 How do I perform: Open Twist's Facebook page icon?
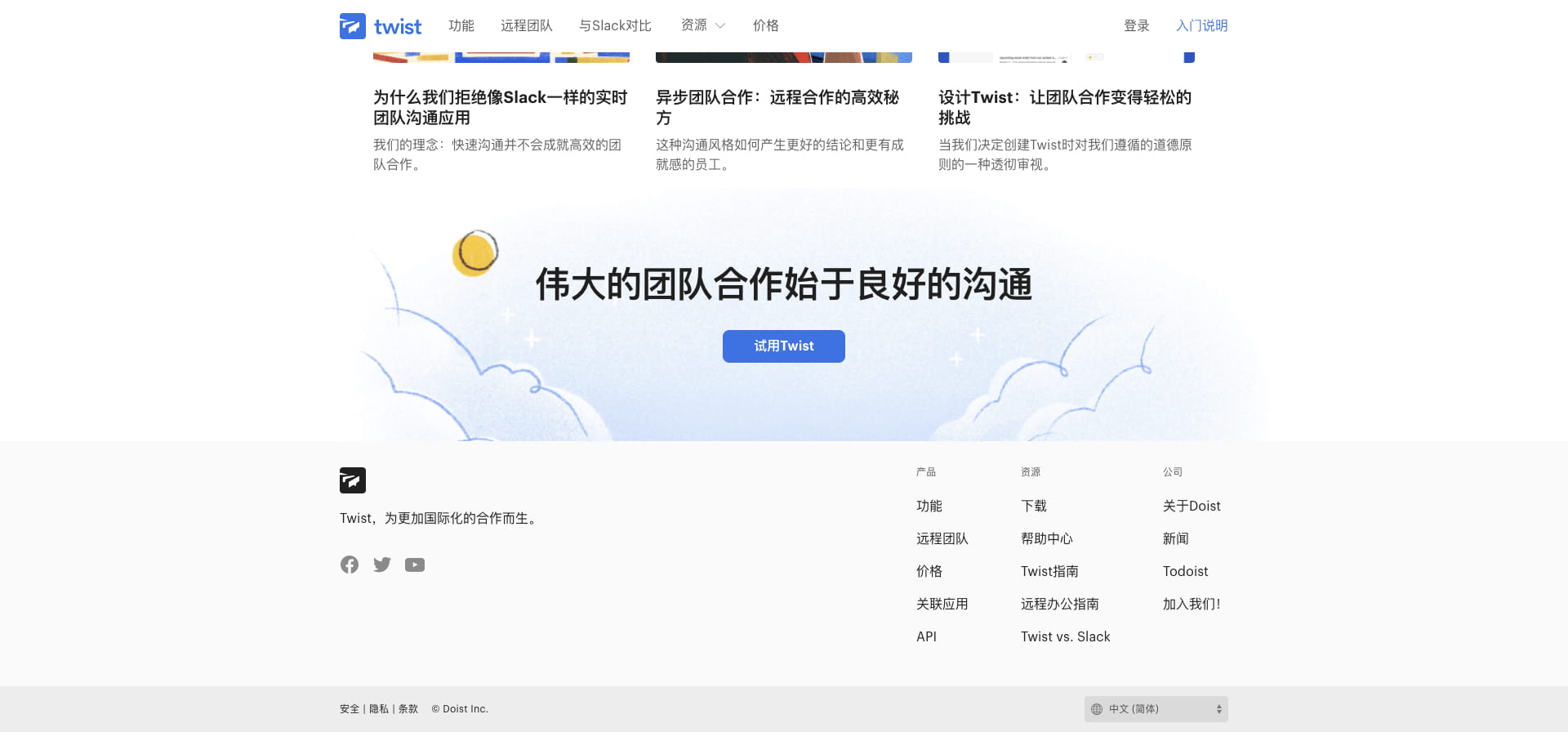click(x=350, y=565)
